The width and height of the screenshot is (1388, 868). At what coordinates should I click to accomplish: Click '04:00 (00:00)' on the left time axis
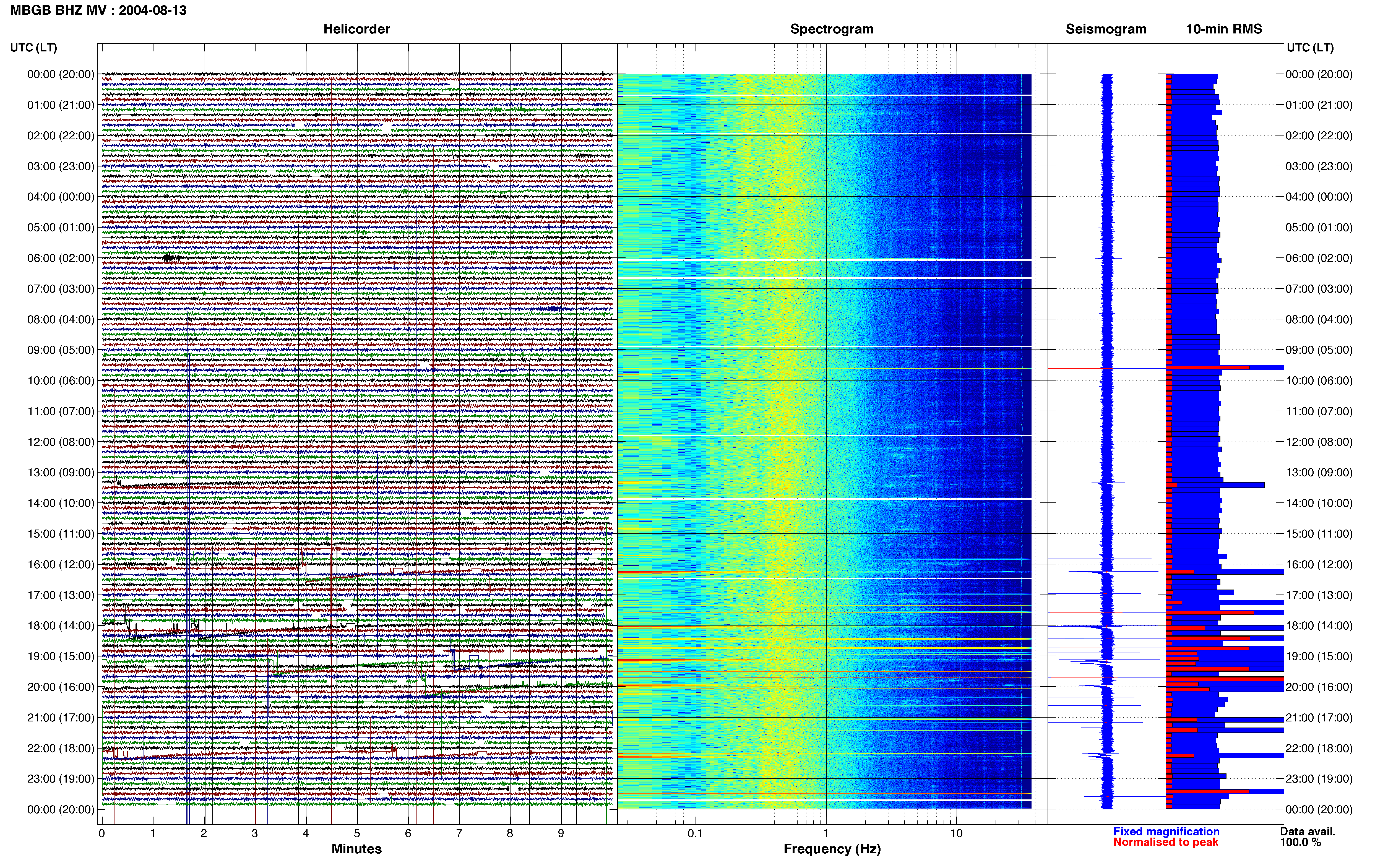pos(61,197)
